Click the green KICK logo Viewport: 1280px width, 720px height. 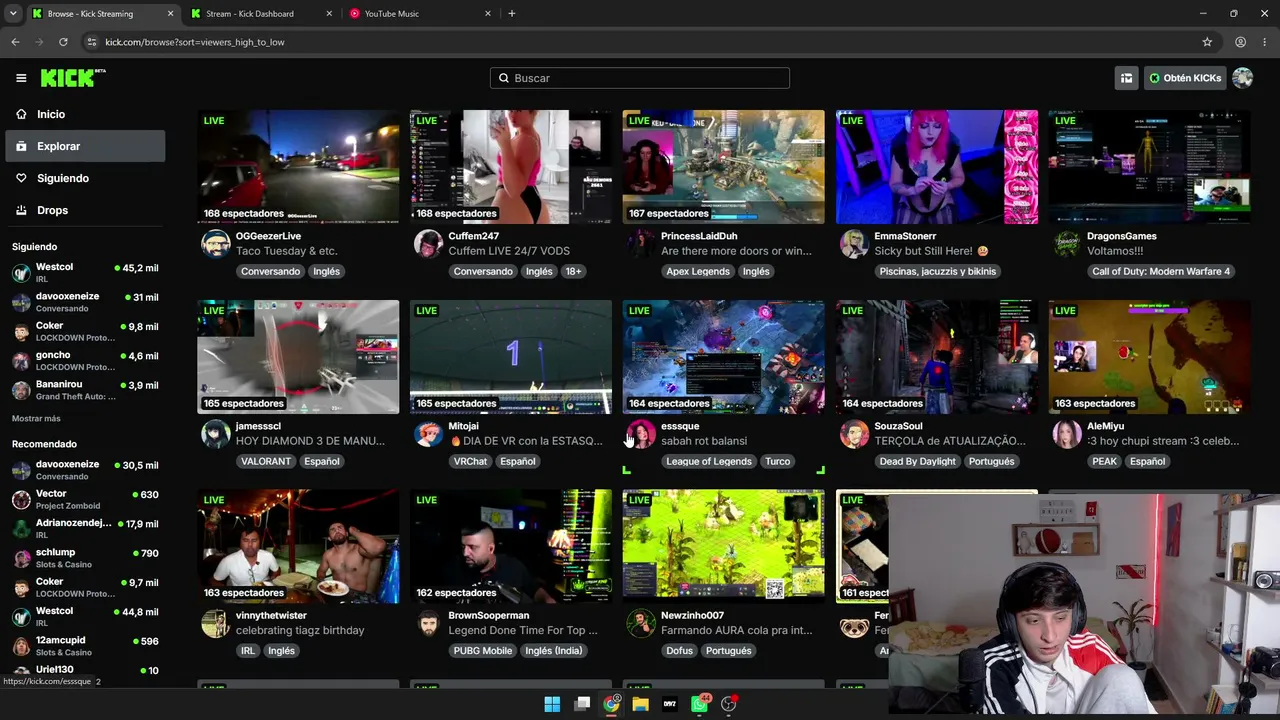pyautogui.click(x=73, y=78)
